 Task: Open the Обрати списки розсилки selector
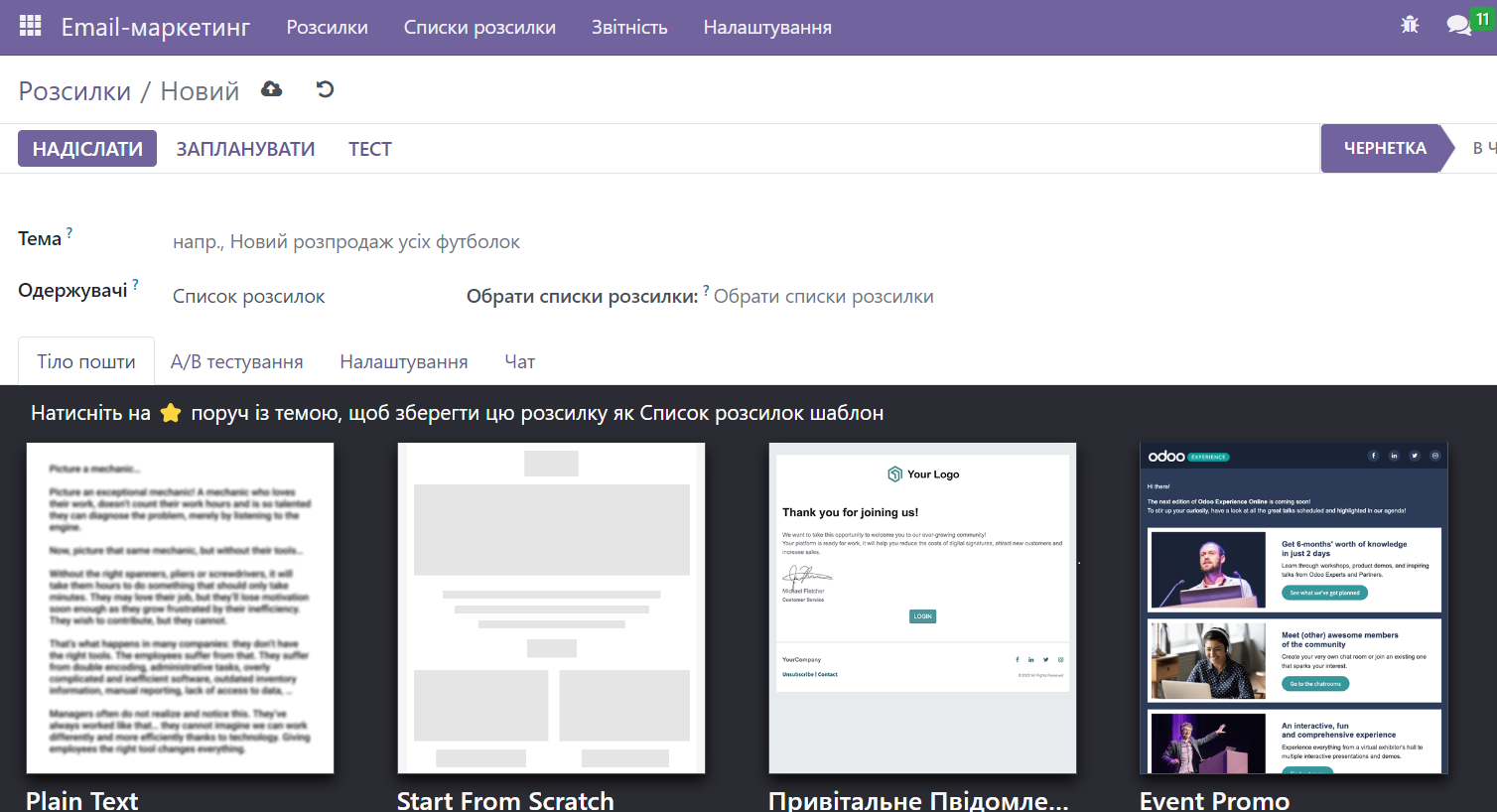[x=824, y=296]
